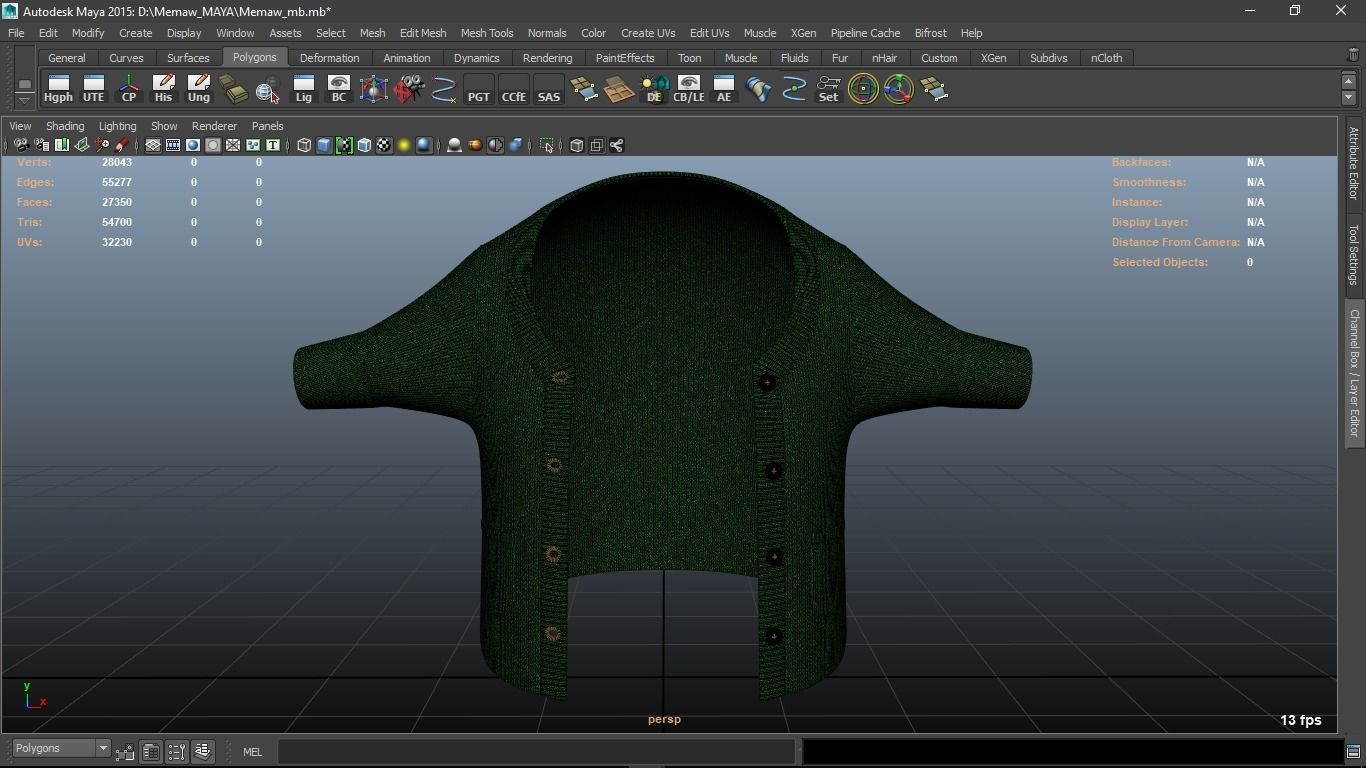Toggle use all lights yellow bulb icon

coord(404,145)
